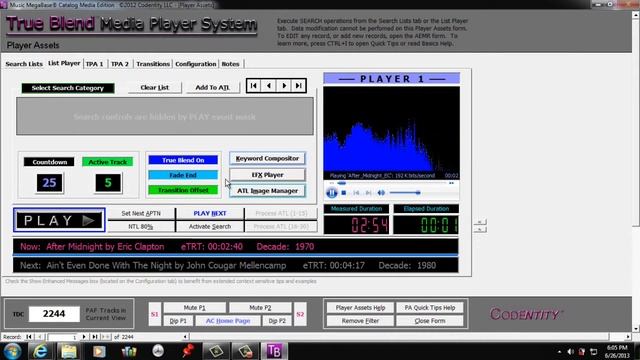Go to first record in record navigator
This screenshot has width=640, height=360.
29,337
